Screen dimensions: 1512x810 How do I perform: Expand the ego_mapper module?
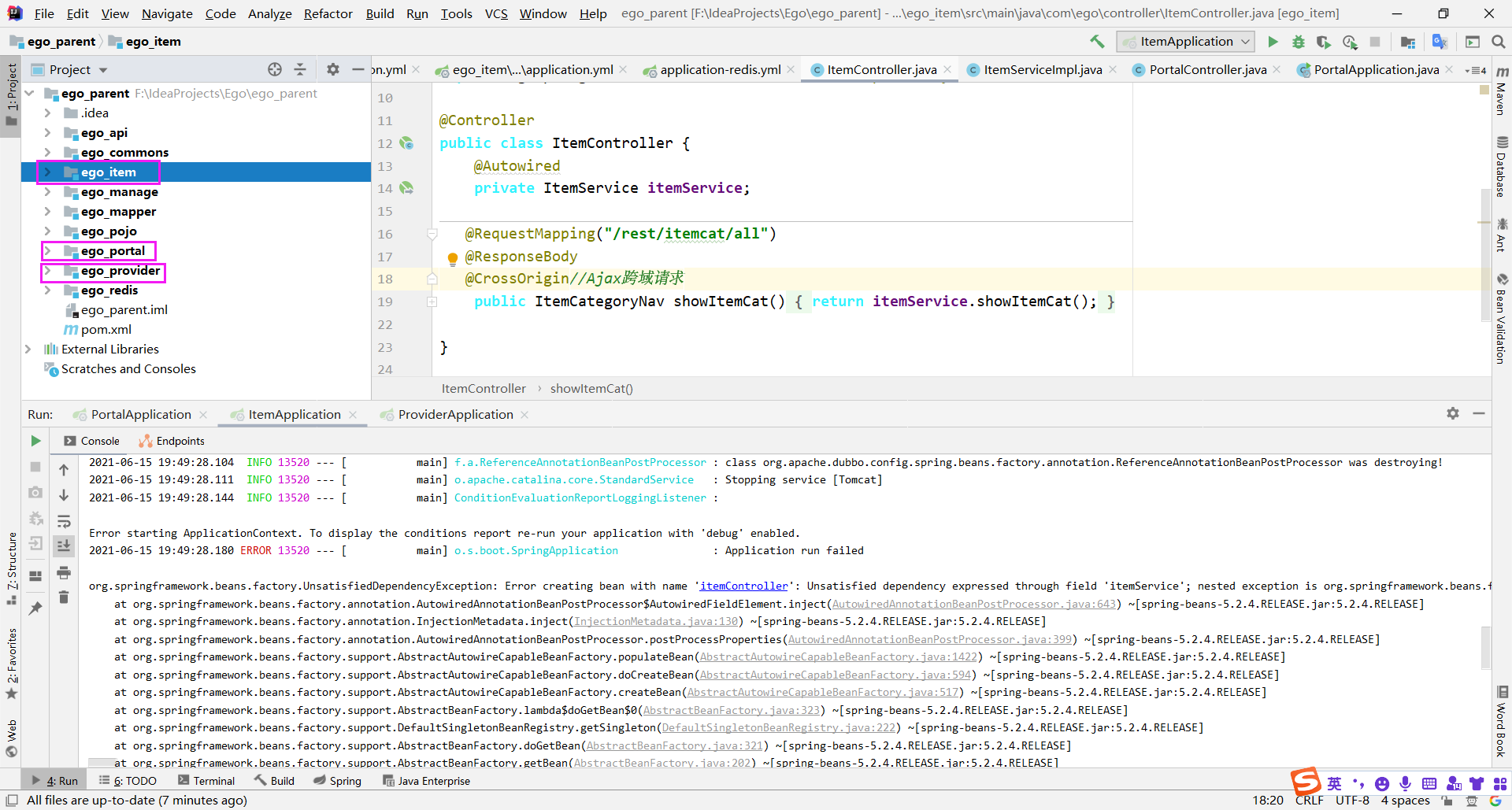point(47,212)
